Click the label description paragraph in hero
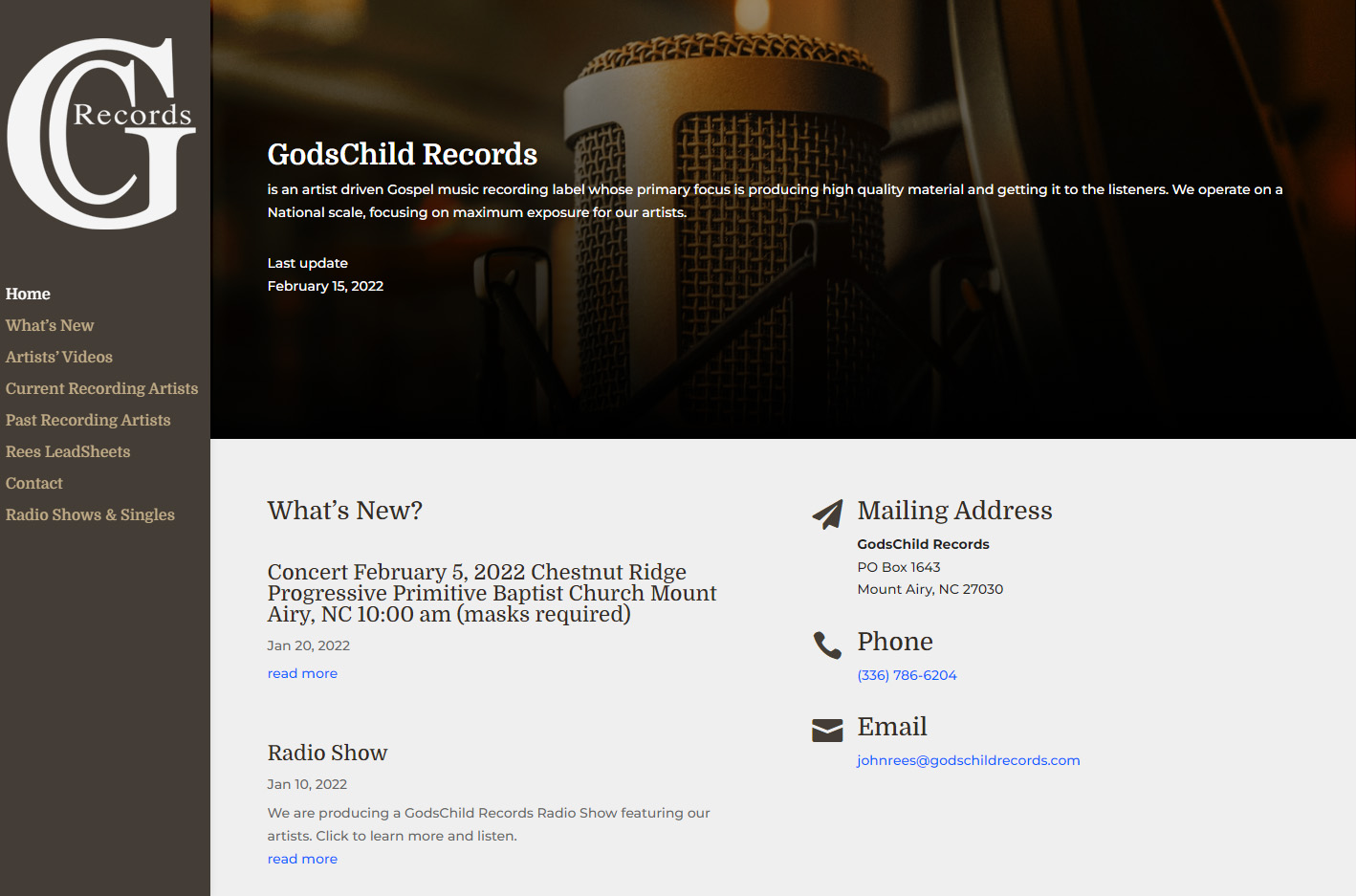The height and width of the screenshot is (896, 1356). [775, 201]
